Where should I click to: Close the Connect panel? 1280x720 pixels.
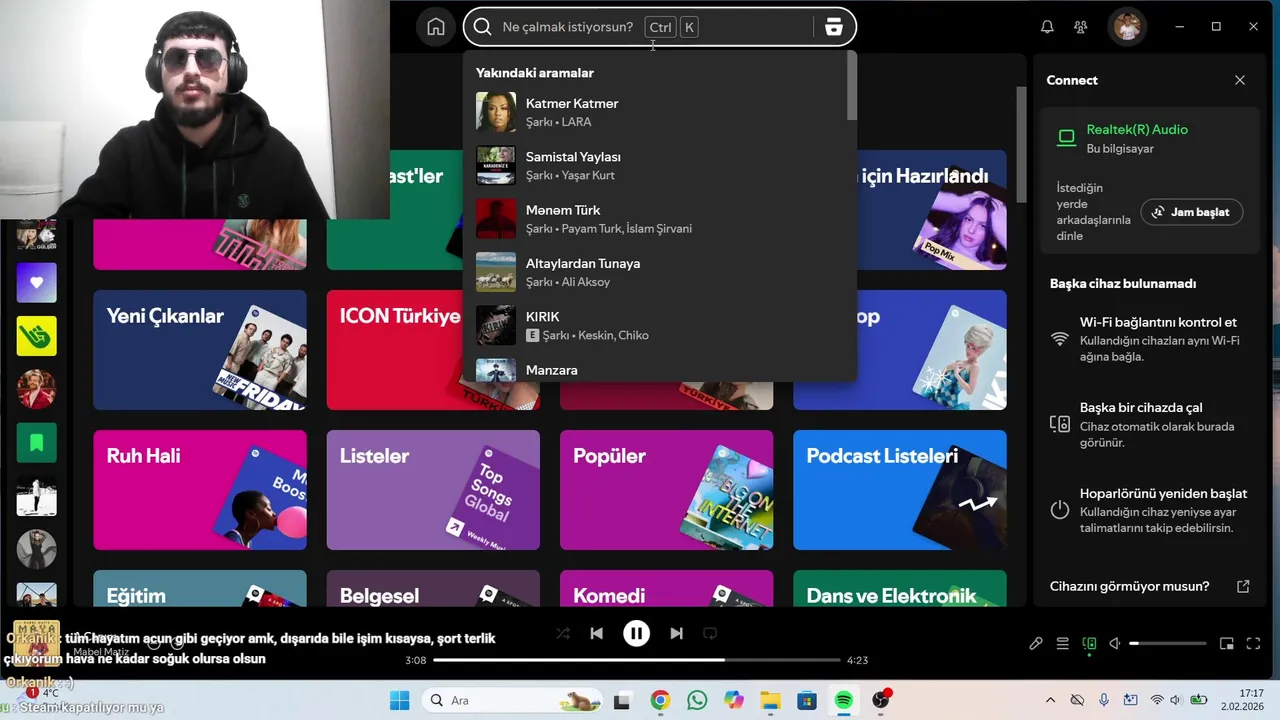click(x=1240, y=80)
